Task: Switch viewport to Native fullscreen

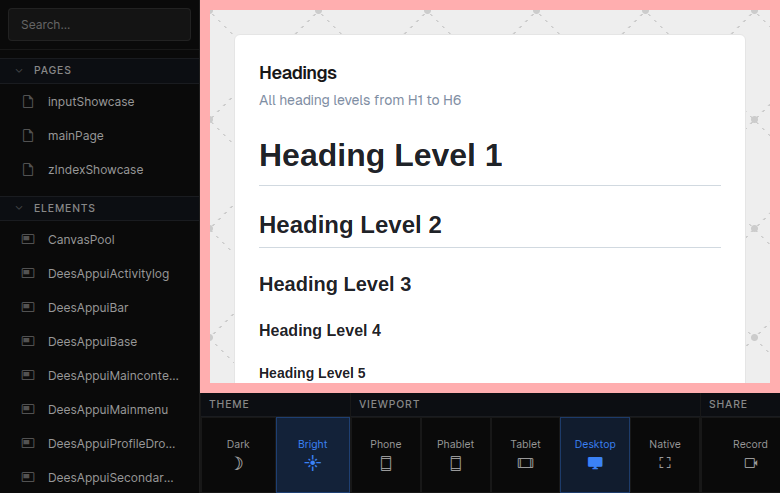Action: (x=665, y=455)
